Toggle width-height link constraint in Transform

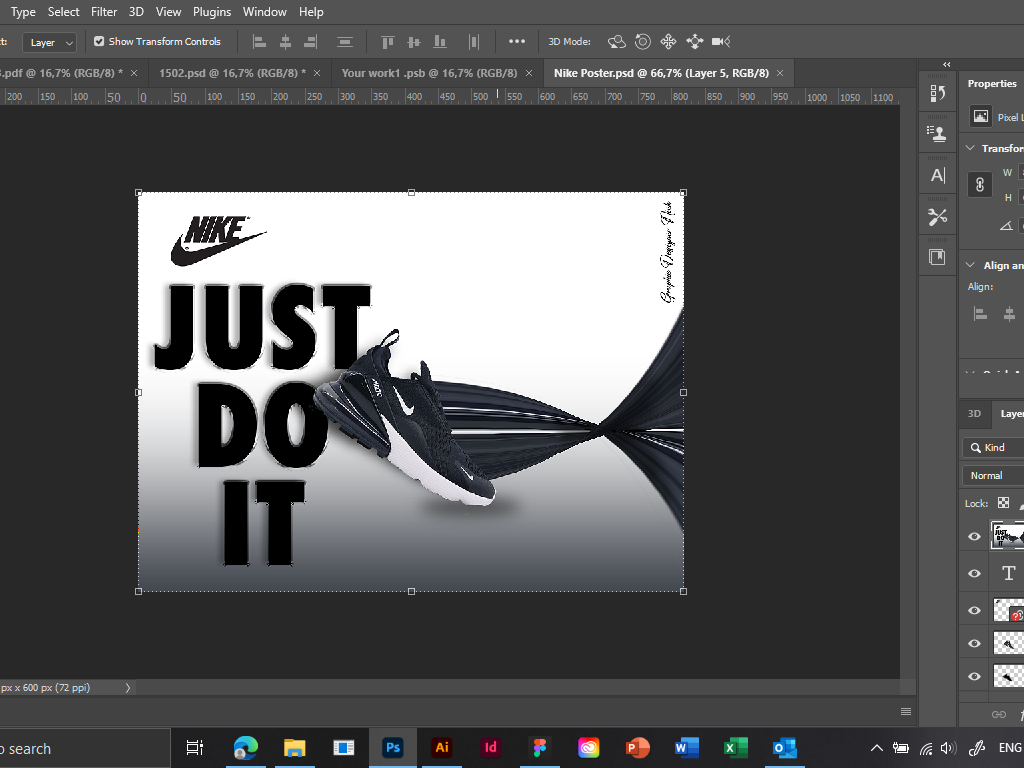[x=980, y=185]
